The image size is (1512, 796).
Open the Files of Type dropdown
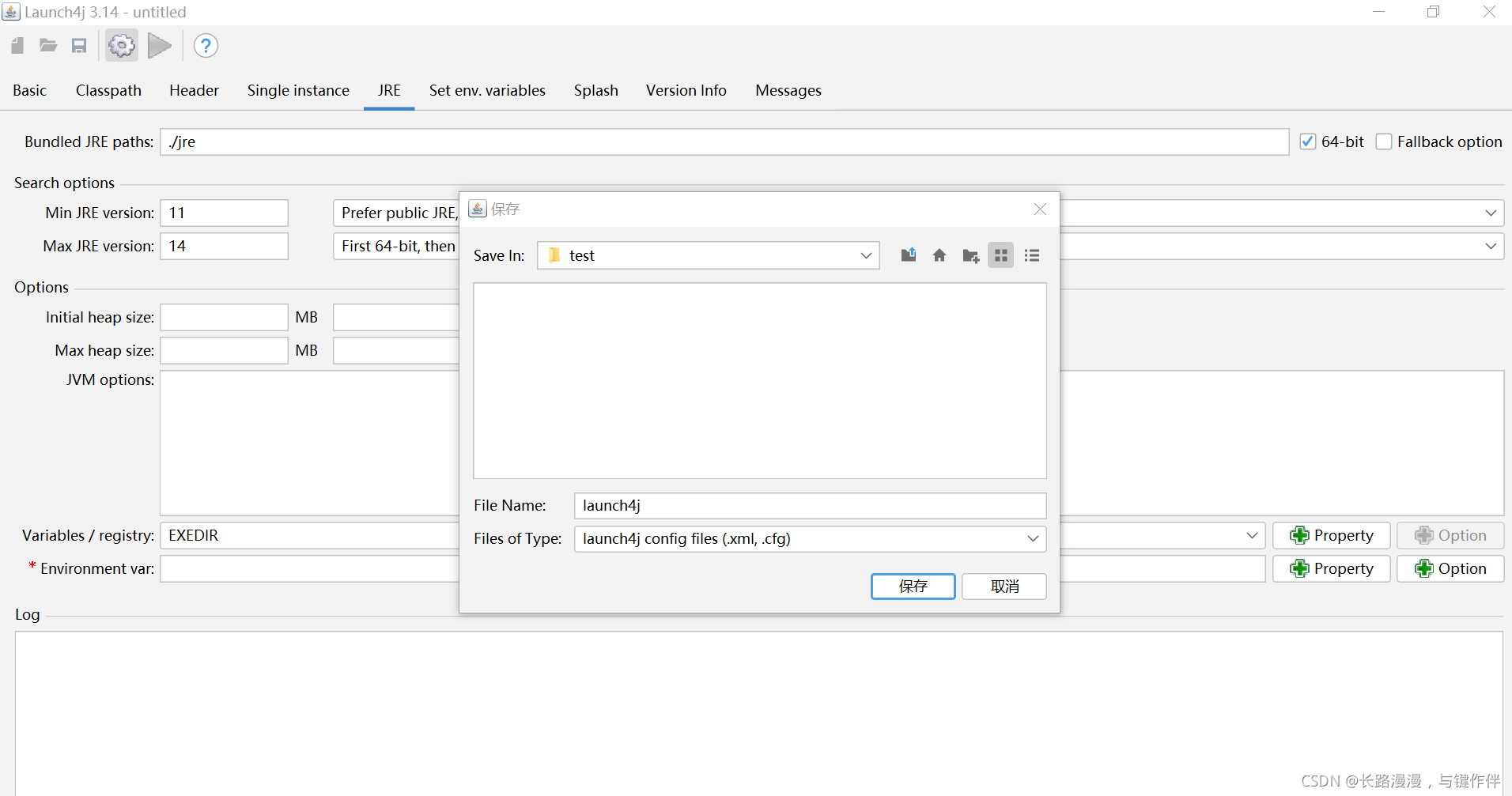click(x=1033, y=538)
